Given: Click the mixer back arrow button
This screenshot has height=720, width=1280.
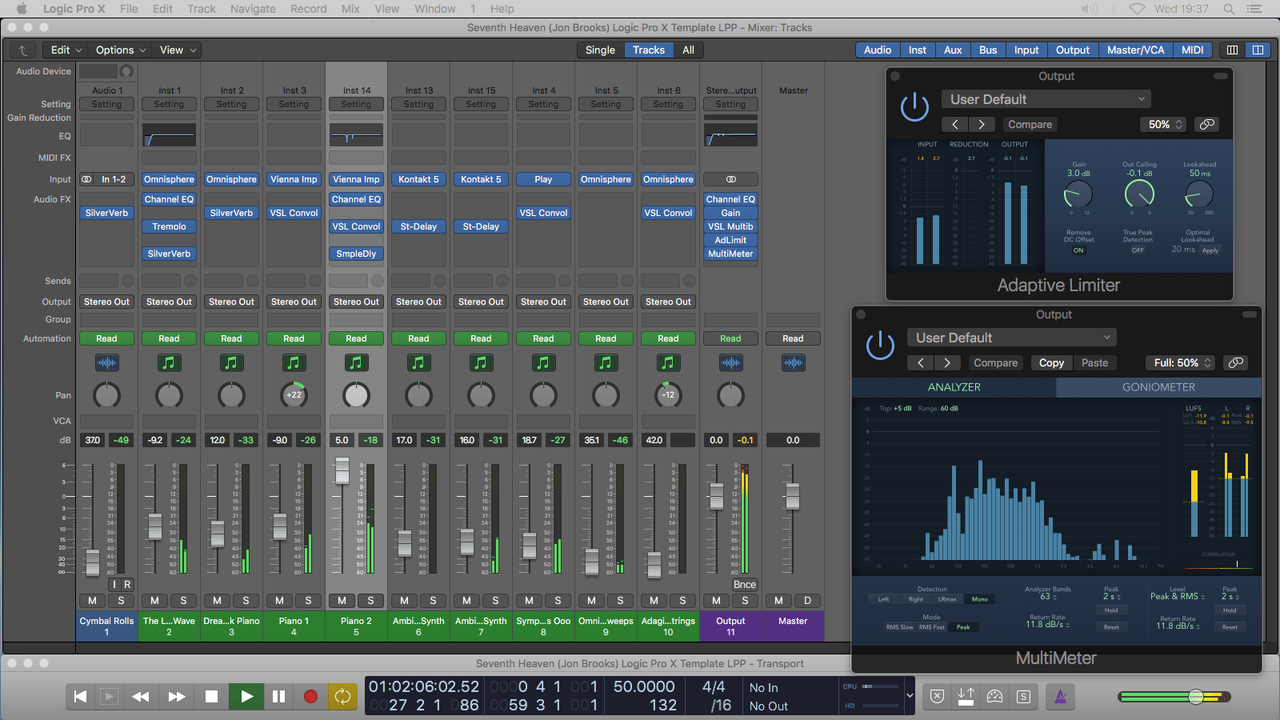Looking at the screenshot, I should coord(23,50).
